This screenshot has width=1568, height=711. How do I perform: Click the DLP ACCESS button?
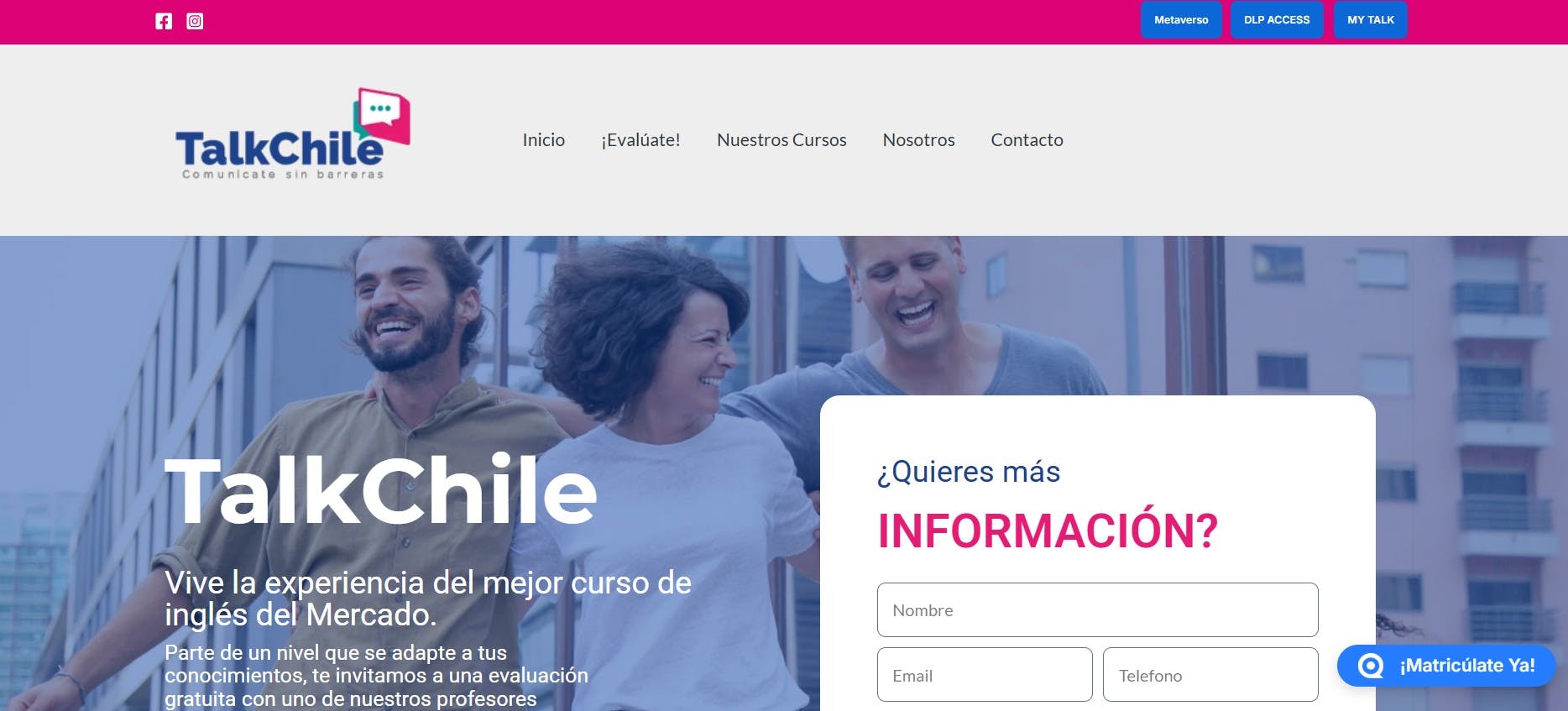pyautogui.click(x=1277, y=20)
